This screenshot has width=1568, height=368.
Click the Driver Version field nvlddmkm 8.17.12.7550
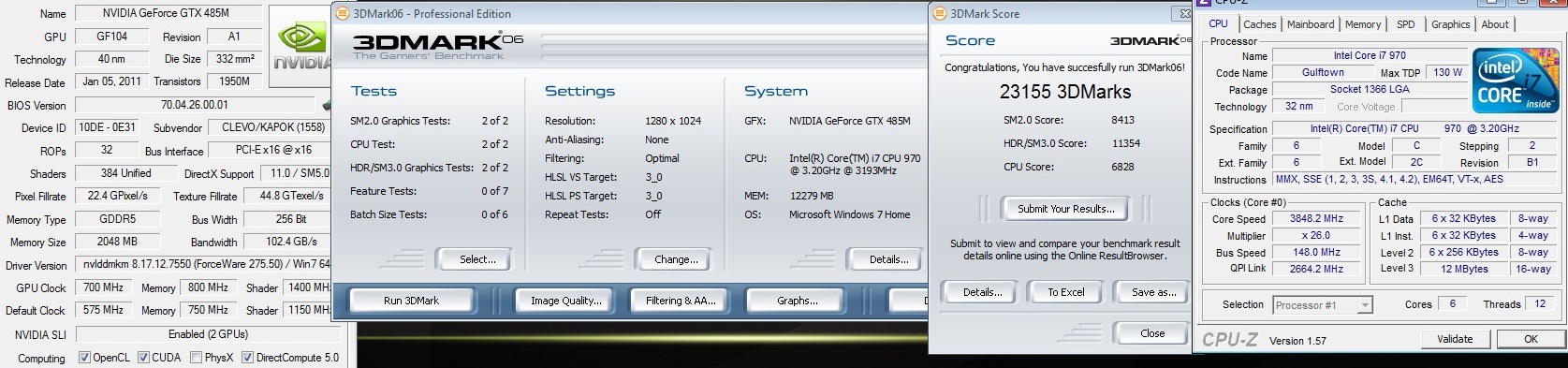204,265
